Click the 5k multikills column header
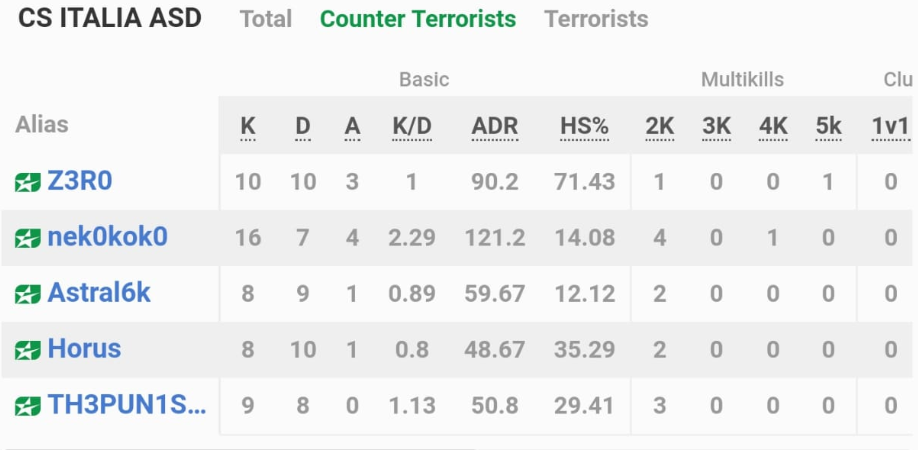This screenshot has height=450, width=918. click(x=828, y=126)
